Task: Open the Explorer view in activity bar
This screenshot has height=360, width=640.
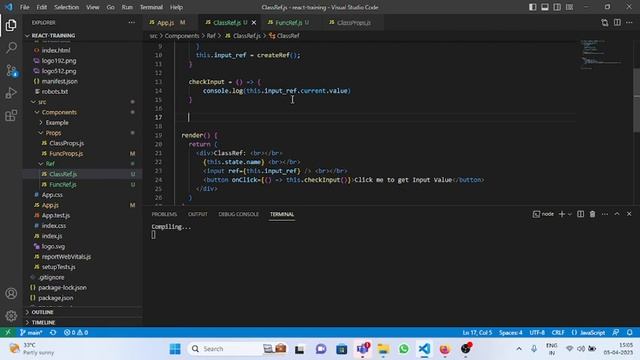Action: [11, 25]
